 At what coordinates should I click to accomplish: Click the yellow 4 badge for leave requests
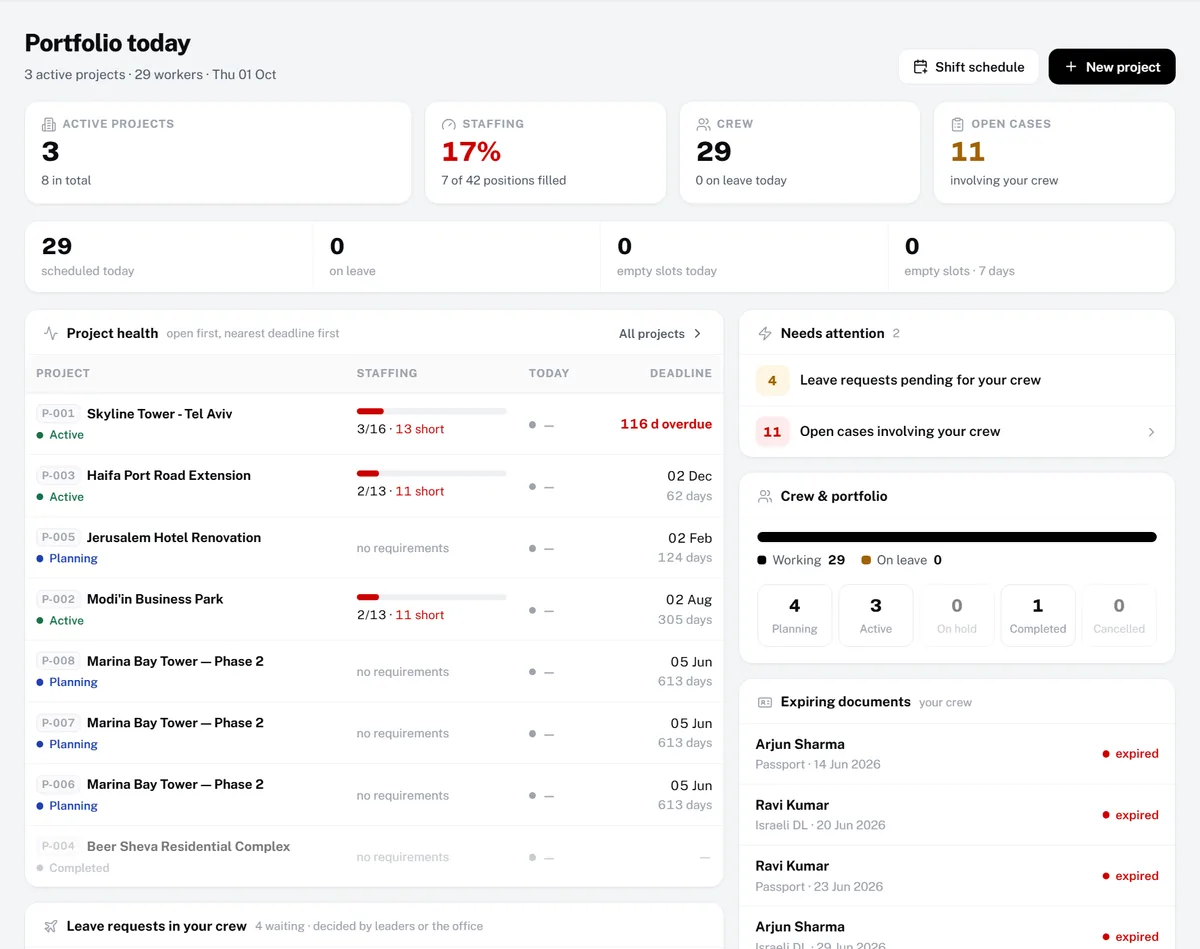tap(772, 380)
